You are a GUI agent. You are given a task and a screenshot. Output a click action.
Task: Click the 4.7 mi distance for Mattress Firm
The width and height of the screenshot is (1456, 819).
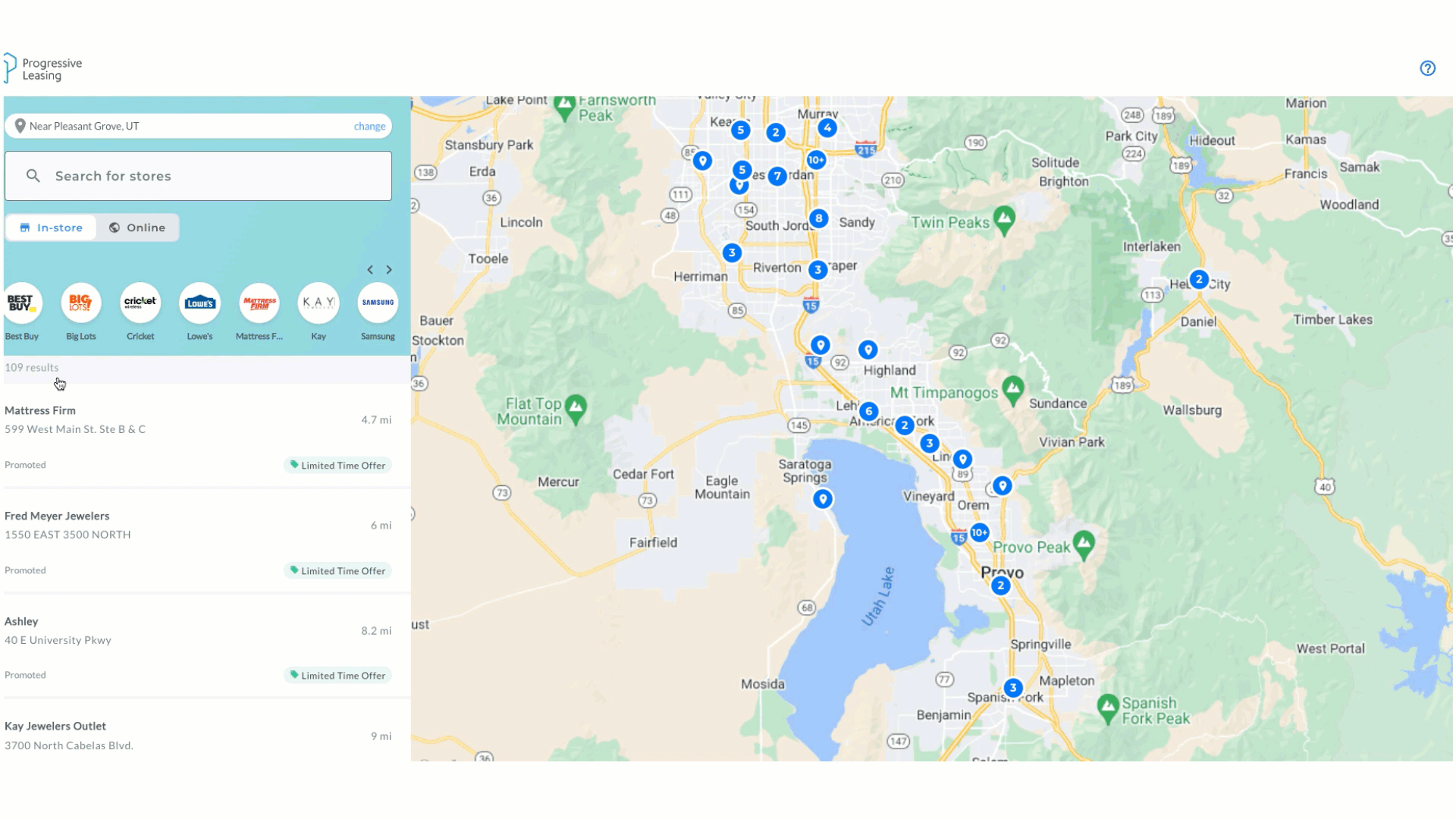pyautogui.click(x=377, y=420)
